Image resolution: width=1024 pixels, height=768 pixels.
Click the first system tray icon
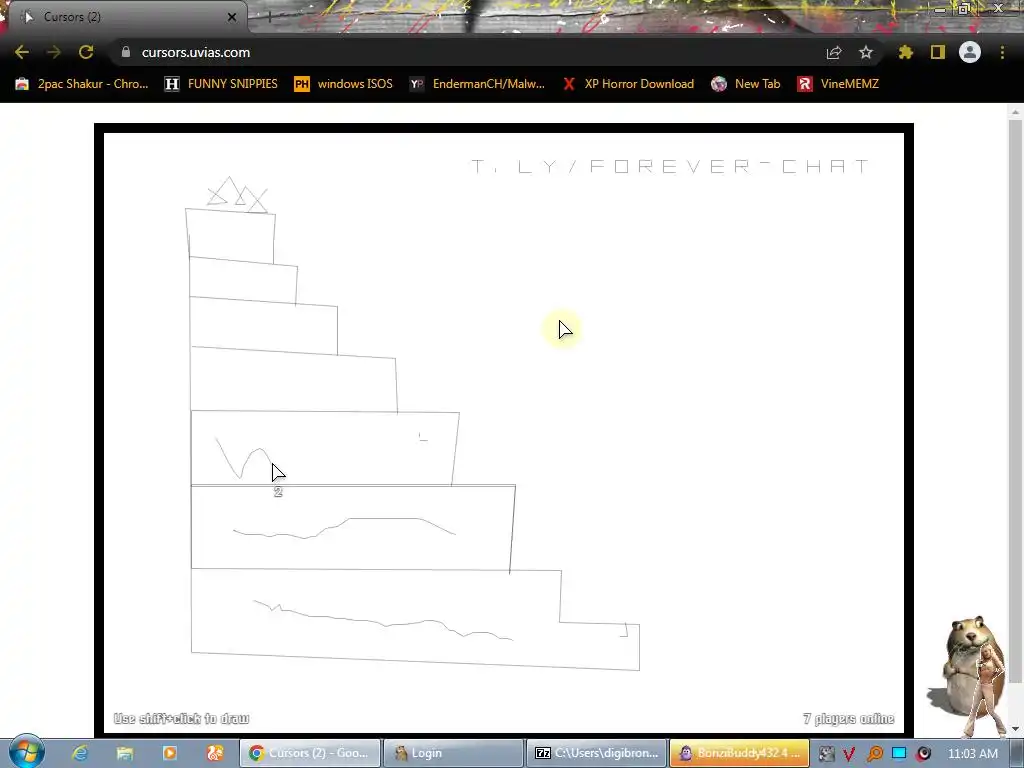[826, 753]
